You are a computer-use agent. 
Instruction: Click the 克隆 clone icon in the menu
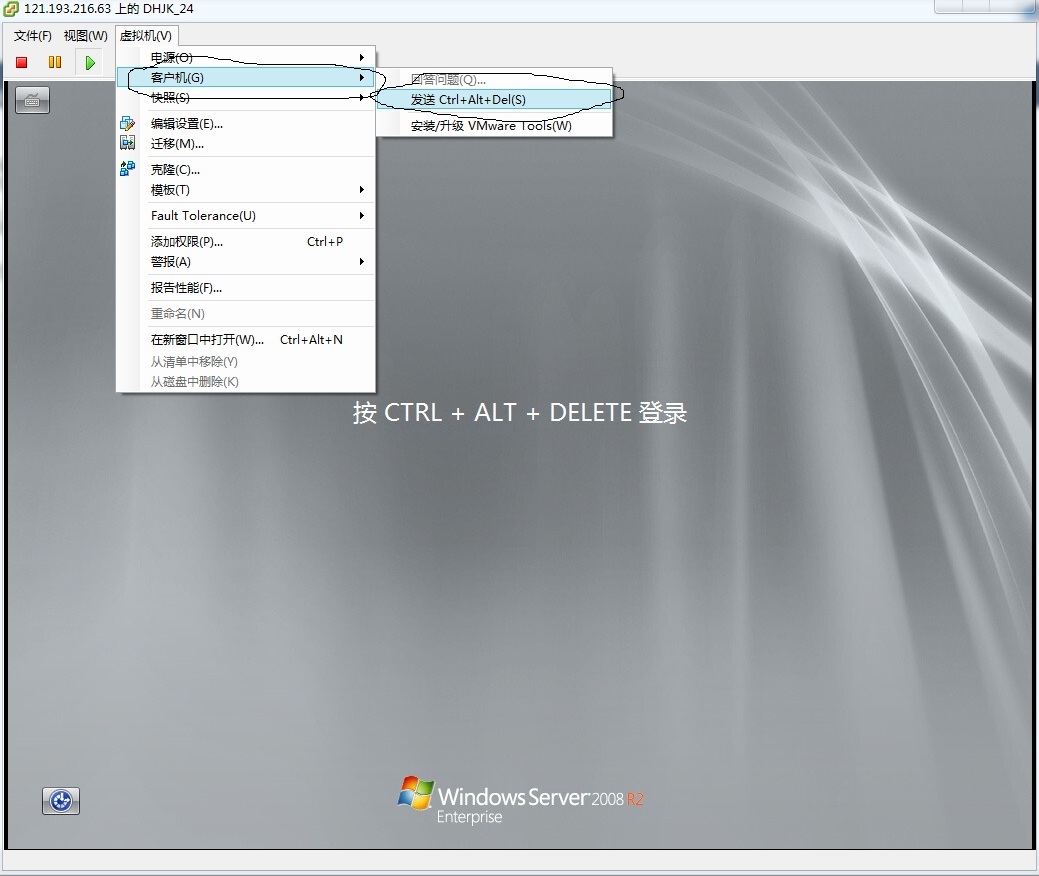click(127, 169)
